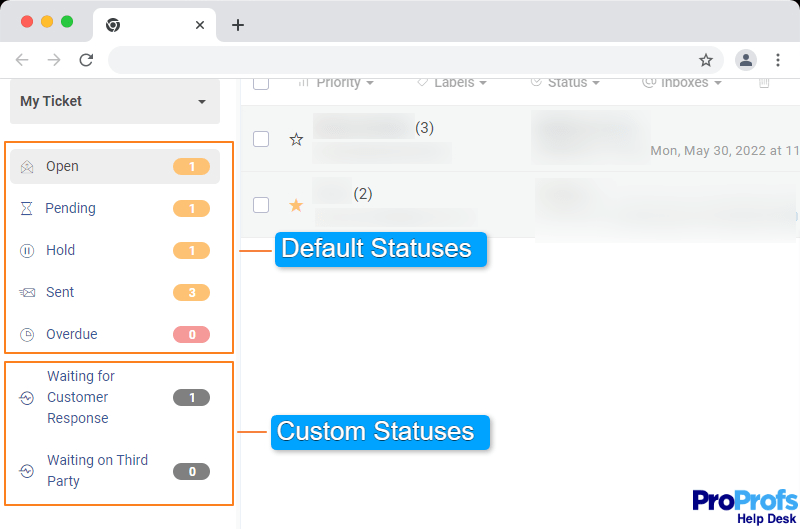Click the Open count badge
Viewport: 800px width, 529px height.
coord(191,167)
